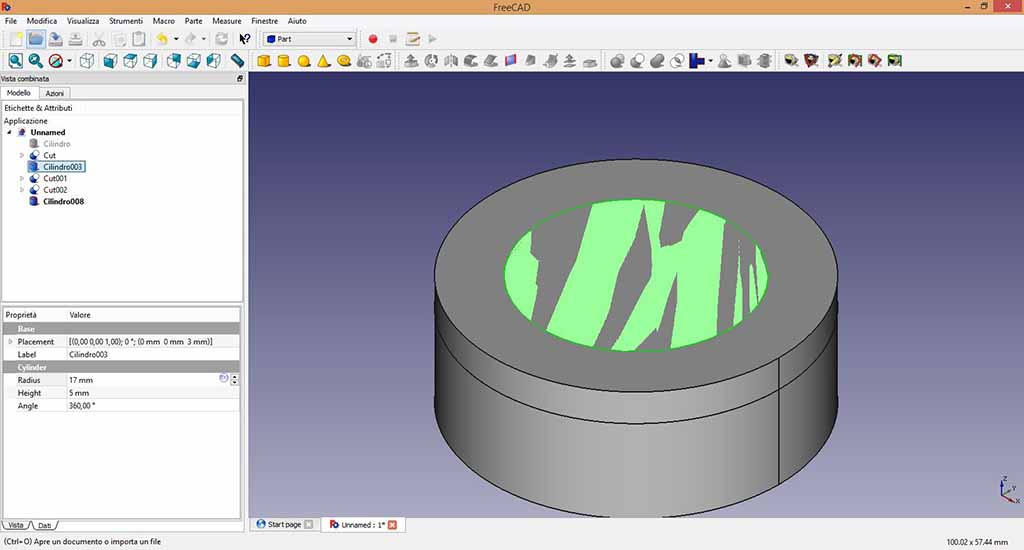Start macro recording with red dot
Viewport: 1024px width, 550px height.
pos(373,39)
